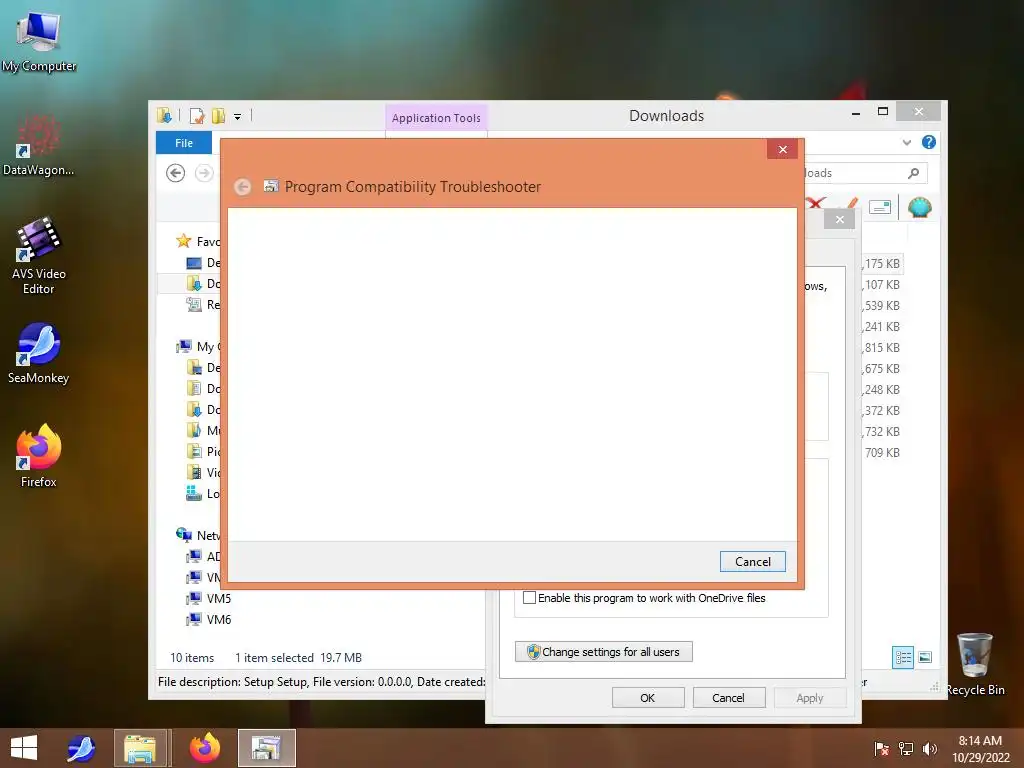Screen dimensions: 1024x768
Task: Click the card-shaped toolbar icon
Action: coord(880,208)
